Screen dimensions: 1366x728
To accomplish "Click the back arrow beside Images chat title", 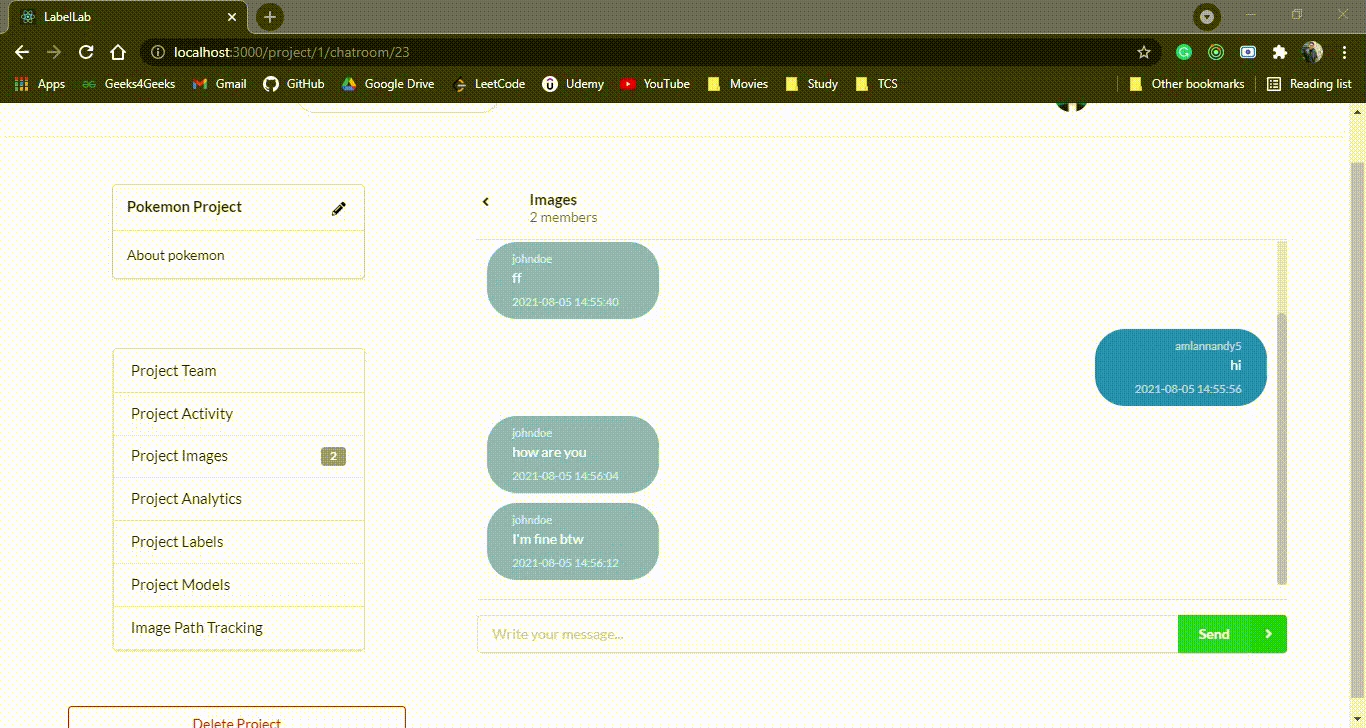I will coord(486,202).
